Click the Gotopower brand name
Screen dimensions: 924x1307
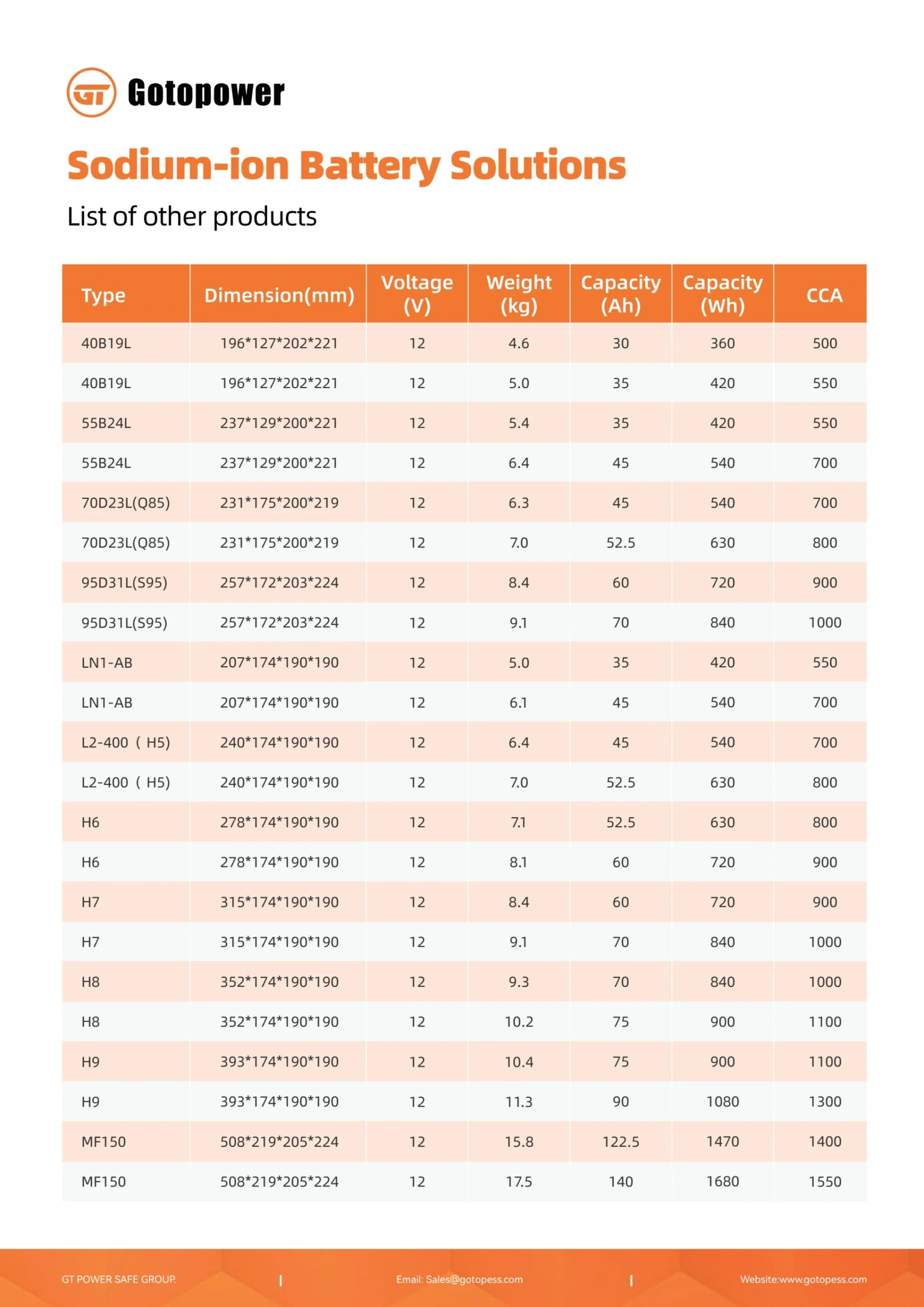point(206,93)
